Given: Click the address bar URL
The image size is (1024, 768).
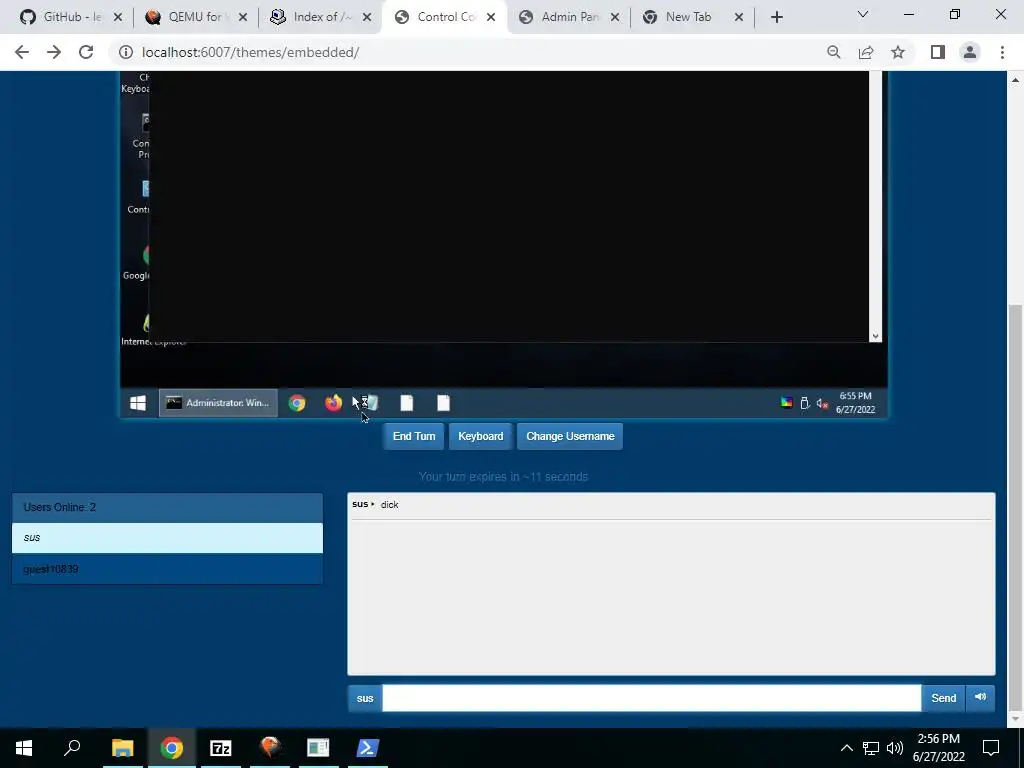Looking at the screenshot, I should pos(250,52).
